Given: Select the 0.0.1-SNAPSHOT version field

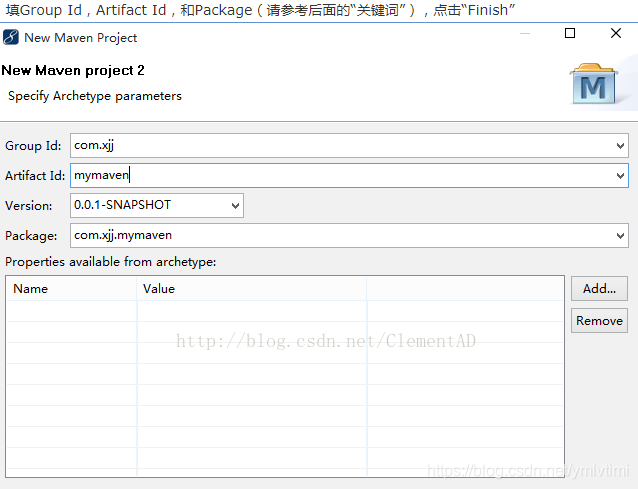Looking at the screenshot, I should (157, 206).
